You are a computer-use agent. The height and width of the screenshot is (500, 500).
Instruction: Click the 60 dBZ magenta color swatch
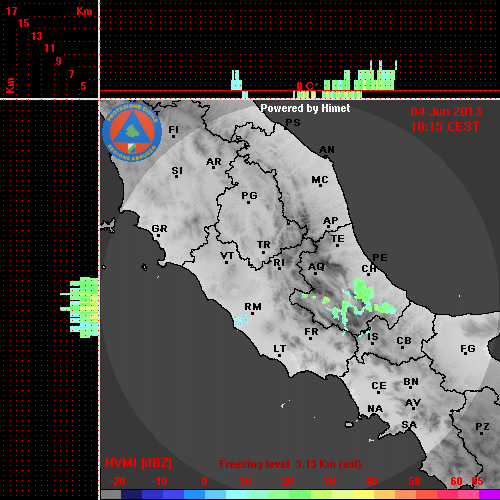[x=447, y=494]
